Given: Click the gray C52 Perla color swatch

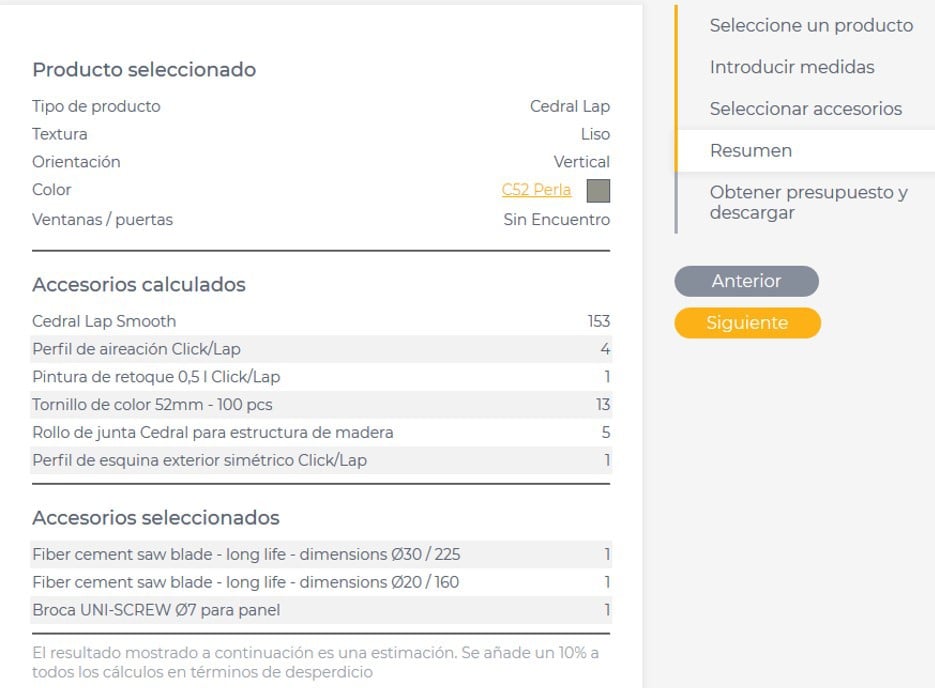Looking at the screenshot, I should click(598, 190).
